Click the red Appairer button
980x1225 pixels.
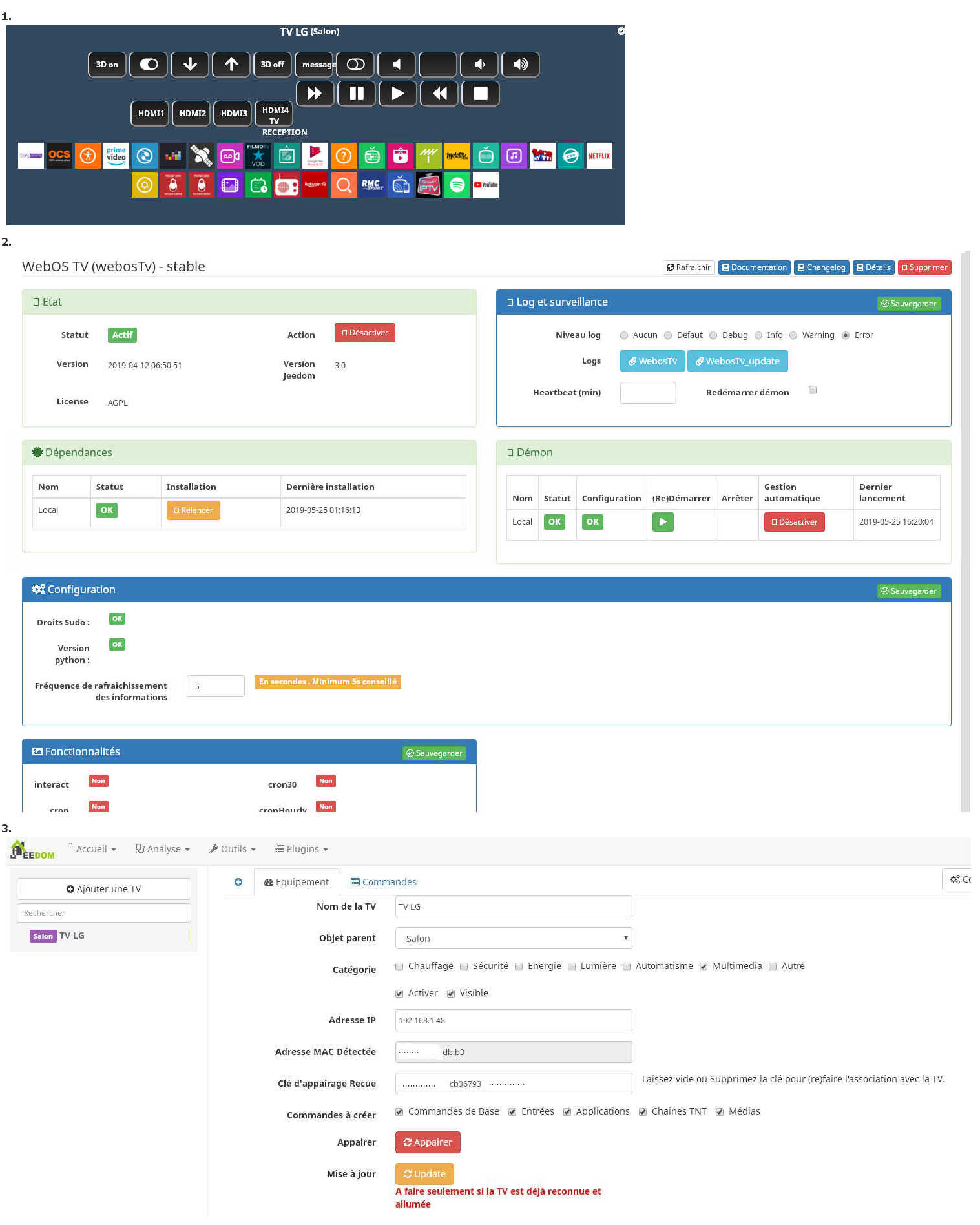[x=428, y=1142]
